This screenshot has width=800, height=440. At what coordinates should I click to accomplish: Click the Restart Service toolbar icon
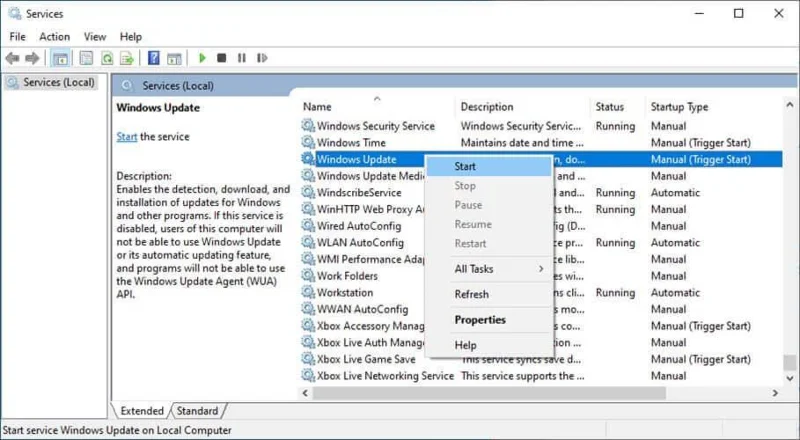262,58
